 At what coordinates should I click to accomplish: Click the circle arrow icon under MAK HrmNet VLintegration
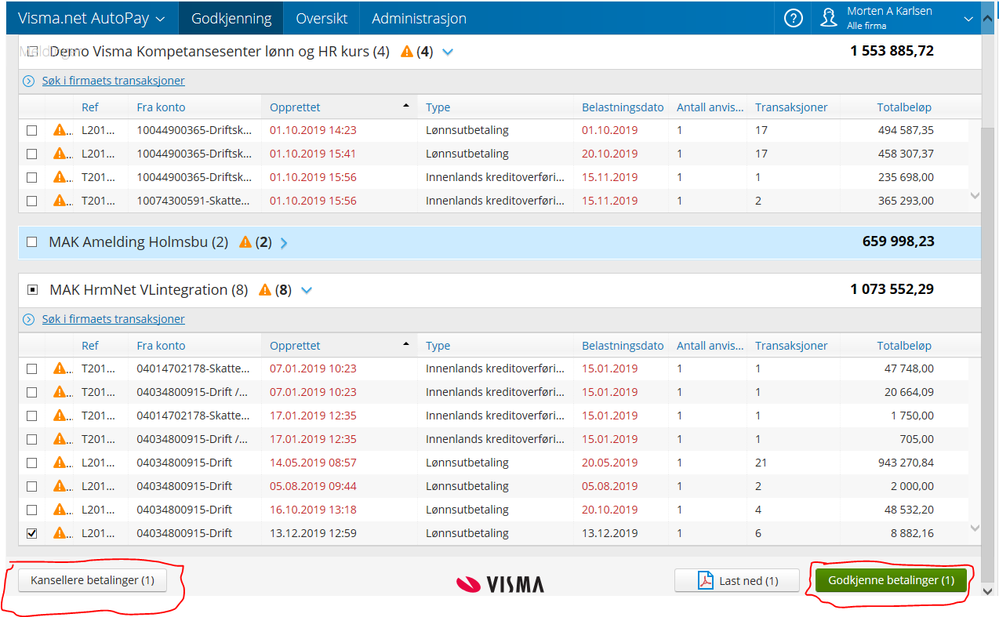(x=29, y=319)
